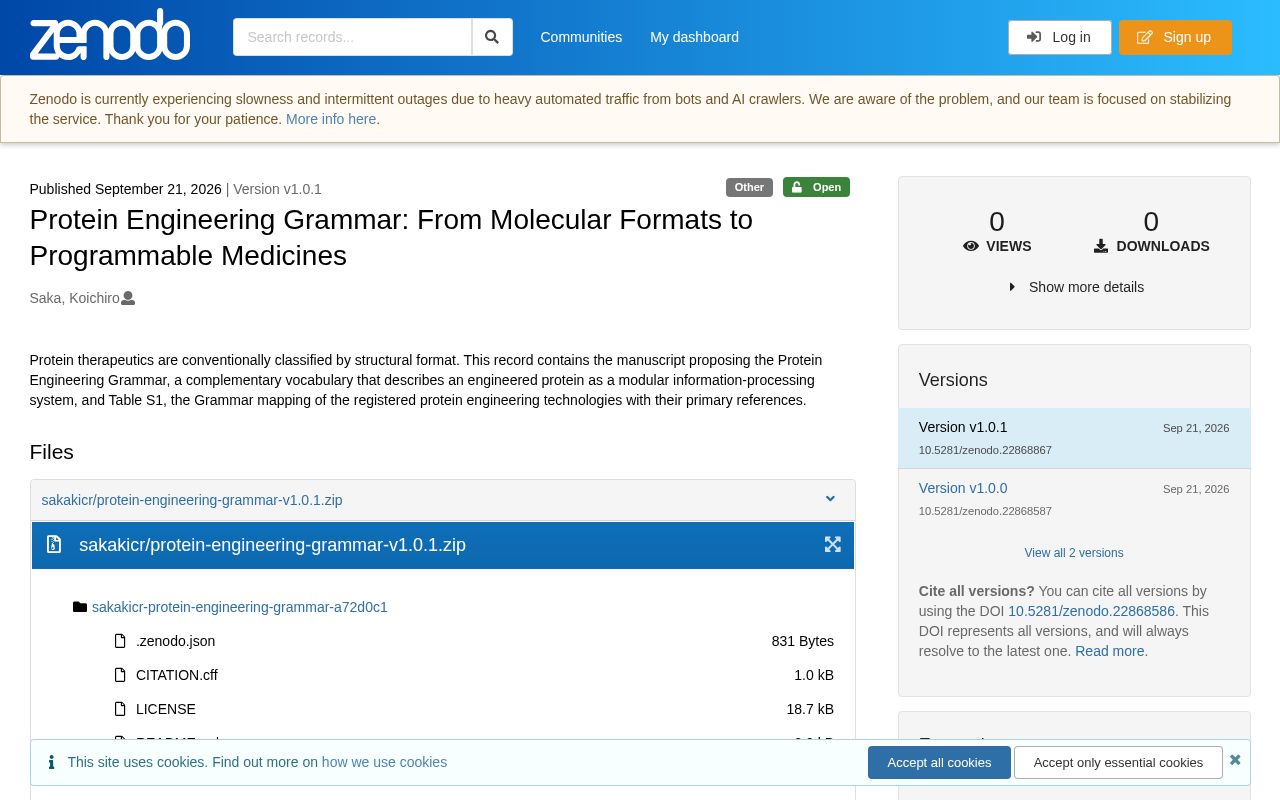Open My dashboard
This screenshot has width=1280, height=800.
[x=694, y=37]
